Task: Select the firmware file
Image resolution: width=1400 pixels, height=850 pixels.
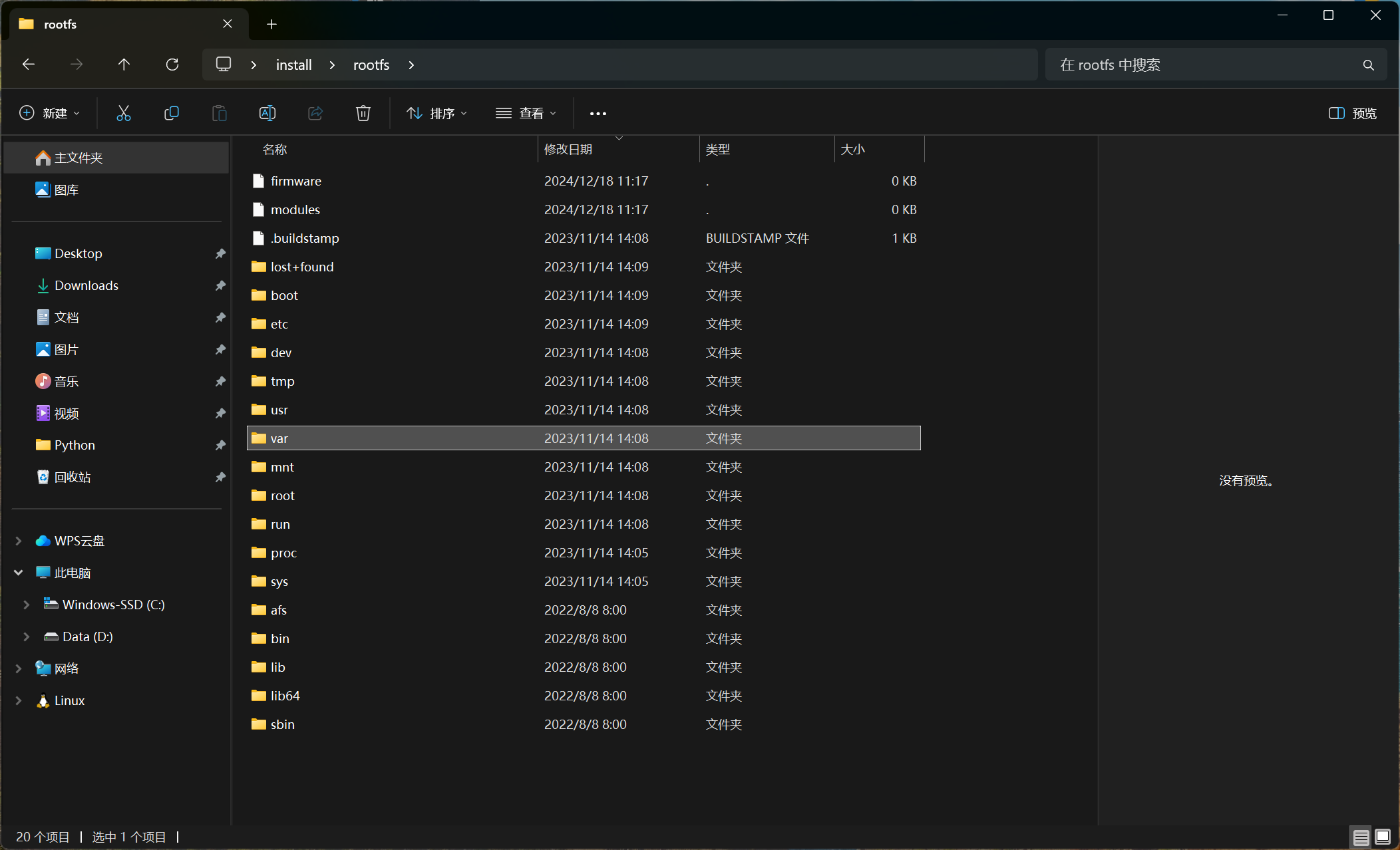Action: [x=584, y=181]
